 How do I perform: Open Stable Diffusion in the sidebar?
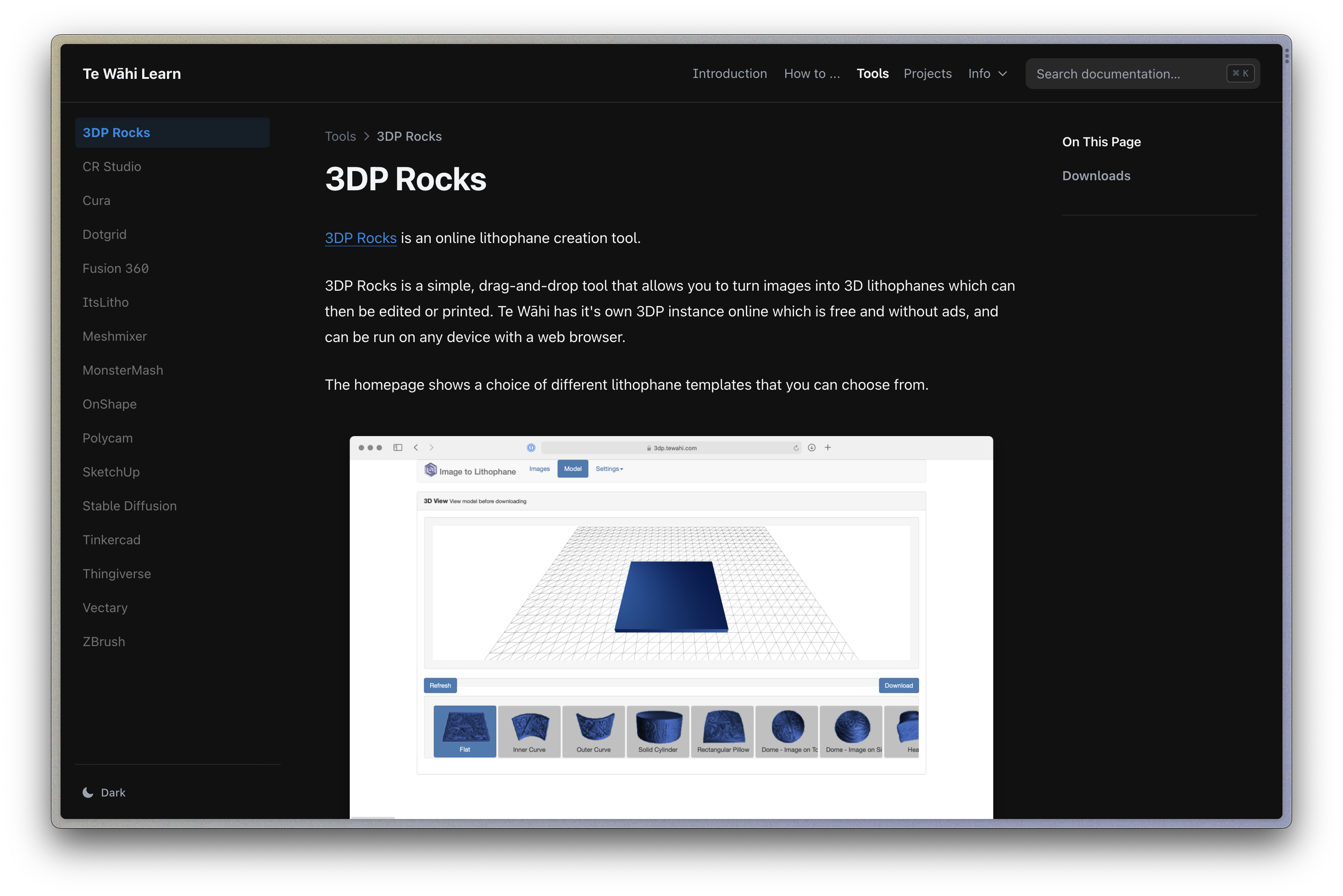[130, 506]
